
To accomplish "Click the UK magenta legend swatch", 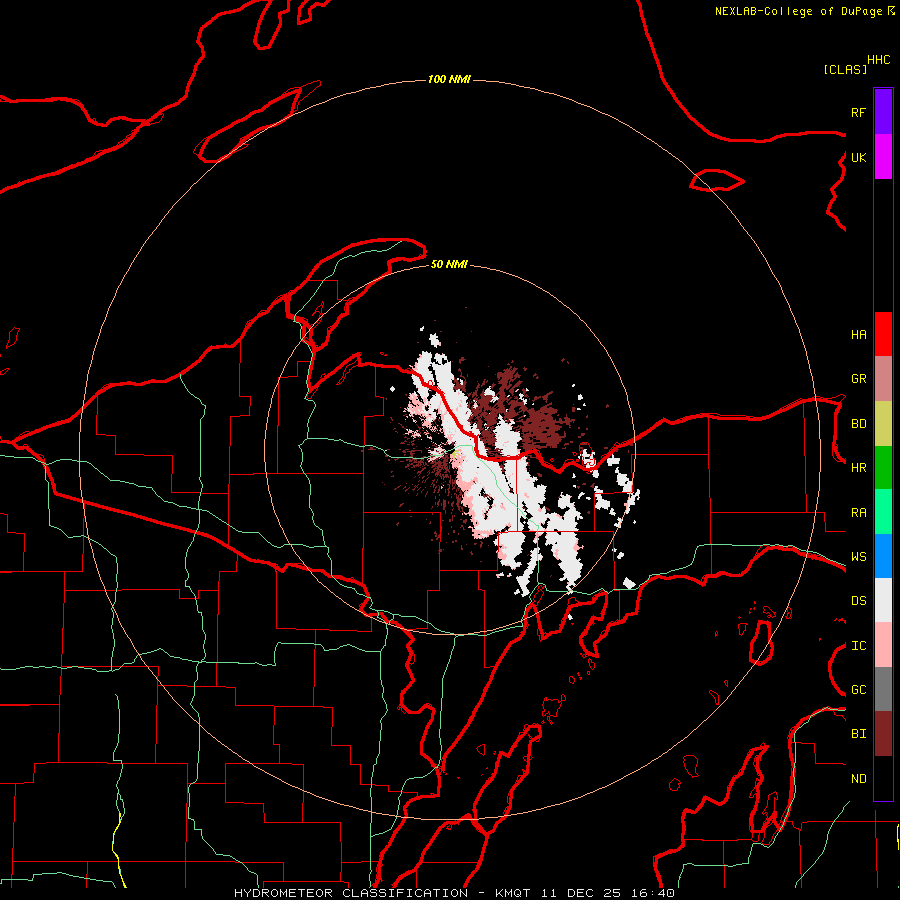I will pyautogui.click(x=883, y=157).
